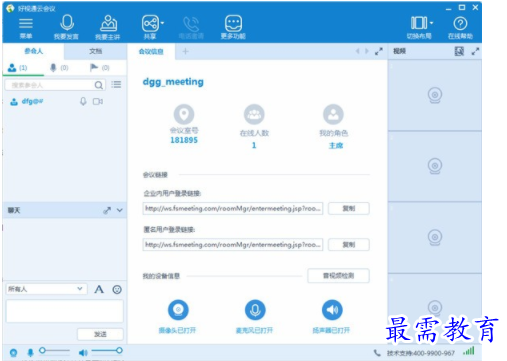This screenshot has height=361, width=507.
Task: Show speaking participants microphone filter (0)
Action: [59, 68]
